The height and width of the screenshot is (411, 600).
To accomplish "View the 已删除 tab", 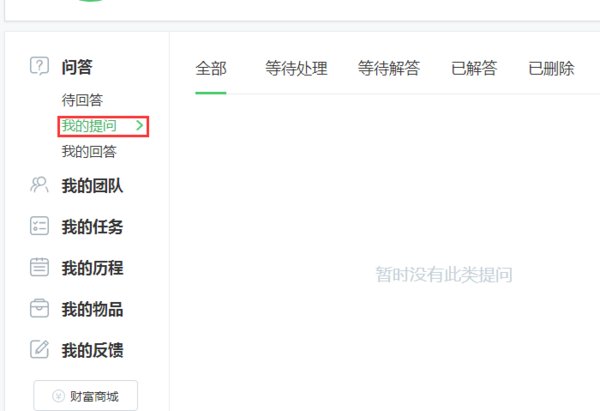I will point(551,69).
